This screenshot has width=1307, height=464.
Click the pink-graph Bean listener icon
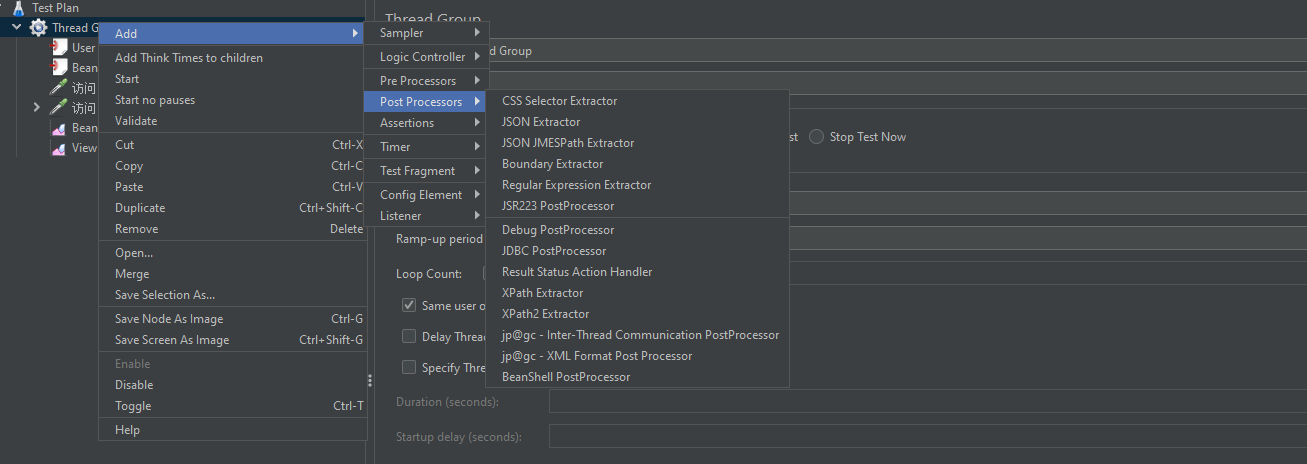pos(59,128)
